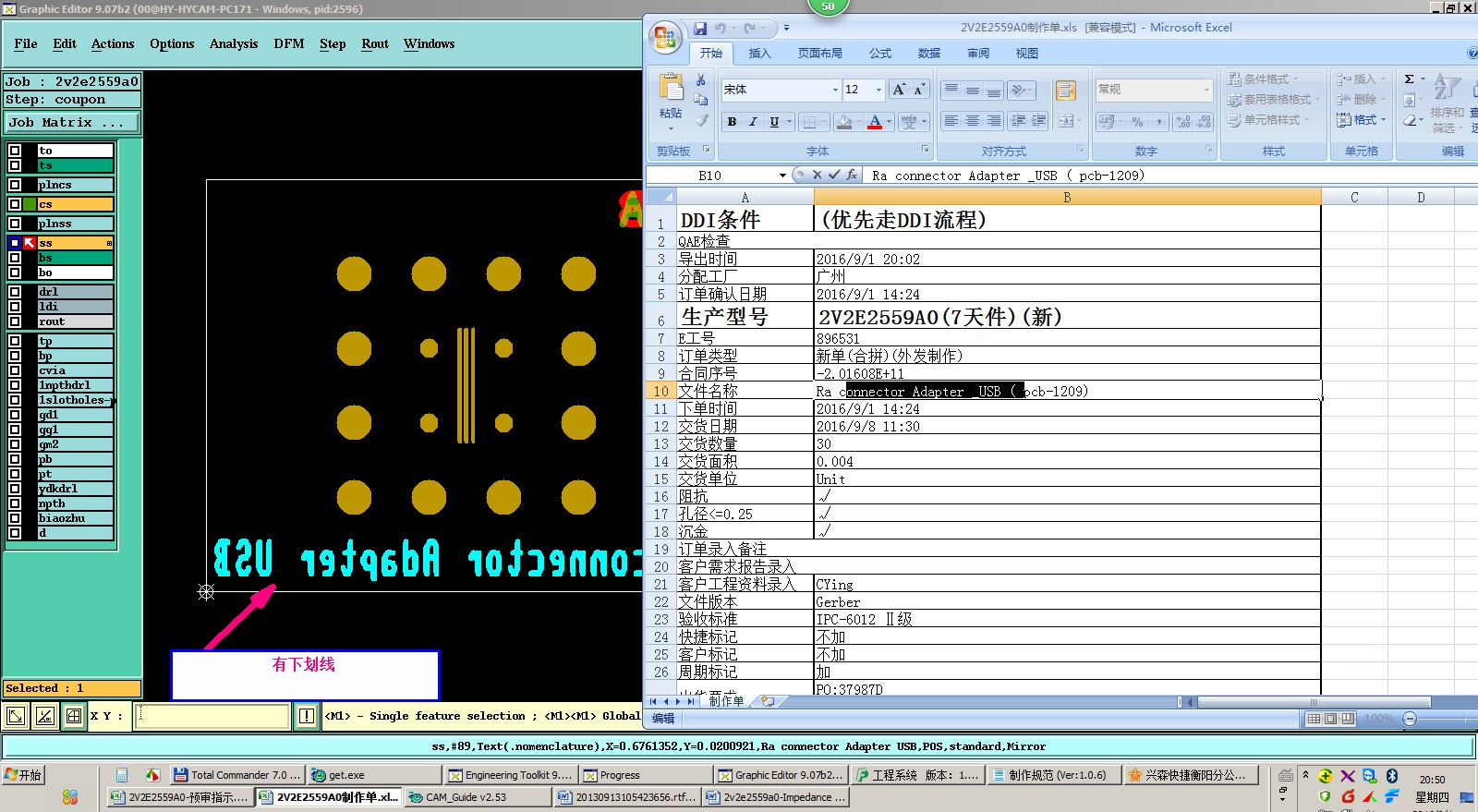Center cell text horizontally
The width and height of the screenshot is (1478, 812).
[x=973, y=121]
